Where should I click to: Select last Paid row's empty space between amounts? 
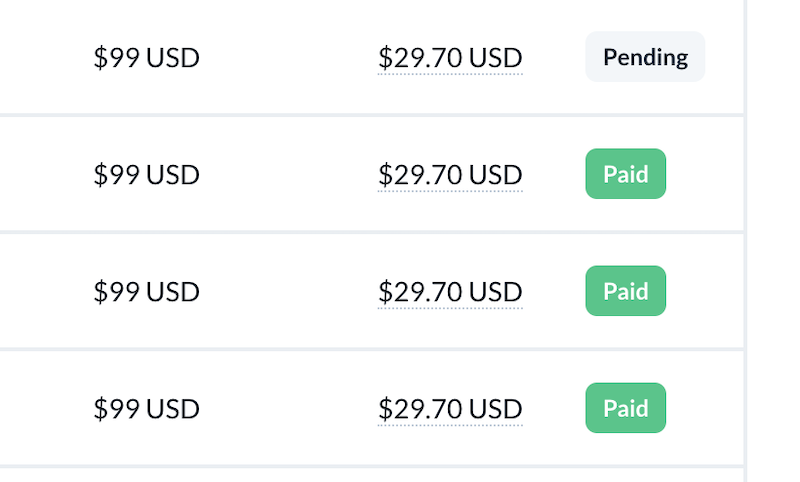tap(288, 409)
